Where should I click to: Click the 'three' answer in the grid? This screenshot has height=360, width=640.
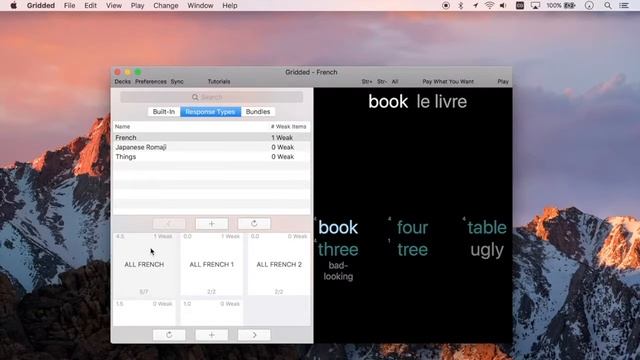(338, 249)
